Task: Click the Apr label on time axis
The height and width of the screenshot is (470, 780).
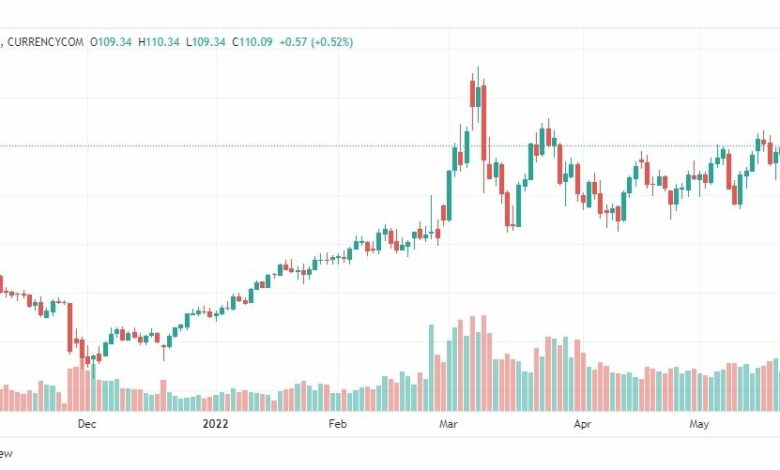Action: click(x=583, y=424)
